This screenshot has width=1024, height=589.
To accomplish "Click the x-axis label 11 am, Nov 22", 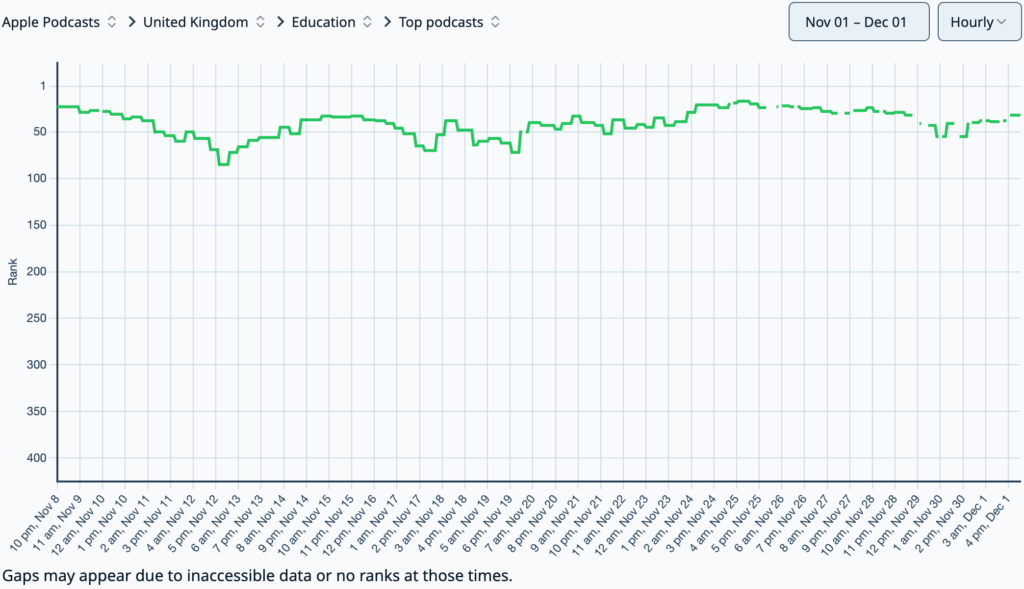I will tap(598, 526).
